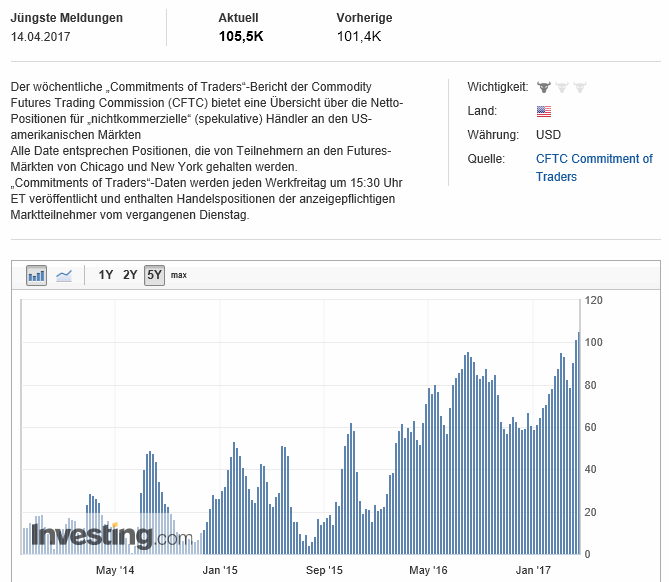Switch chart to line view icon

[x=64, y=275]
